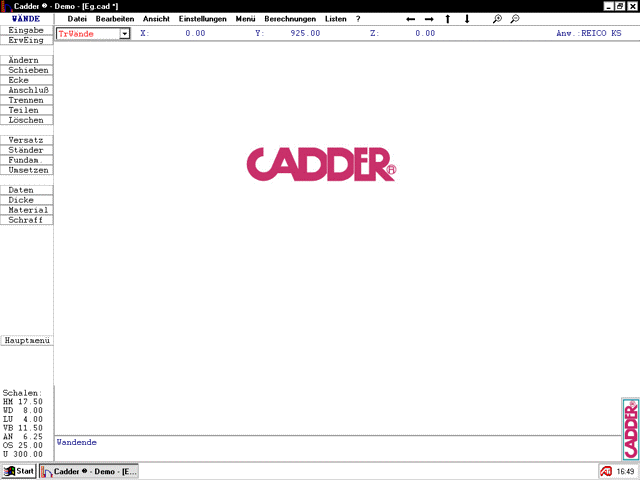Click the Schraff button
This screenshot has width=640, height=480.
(27, 220)
